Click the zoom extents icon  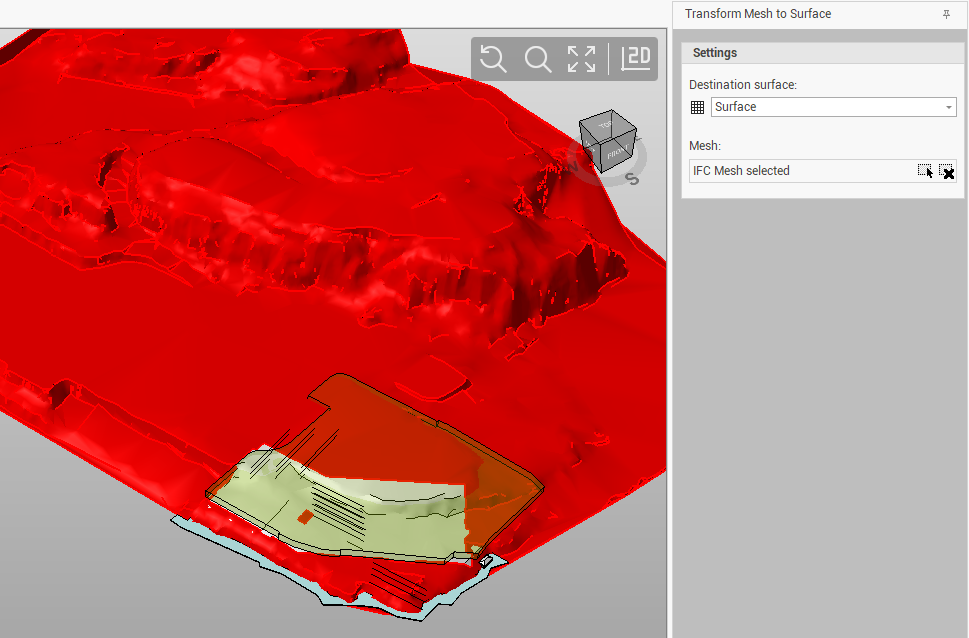[x=581, y=59]
